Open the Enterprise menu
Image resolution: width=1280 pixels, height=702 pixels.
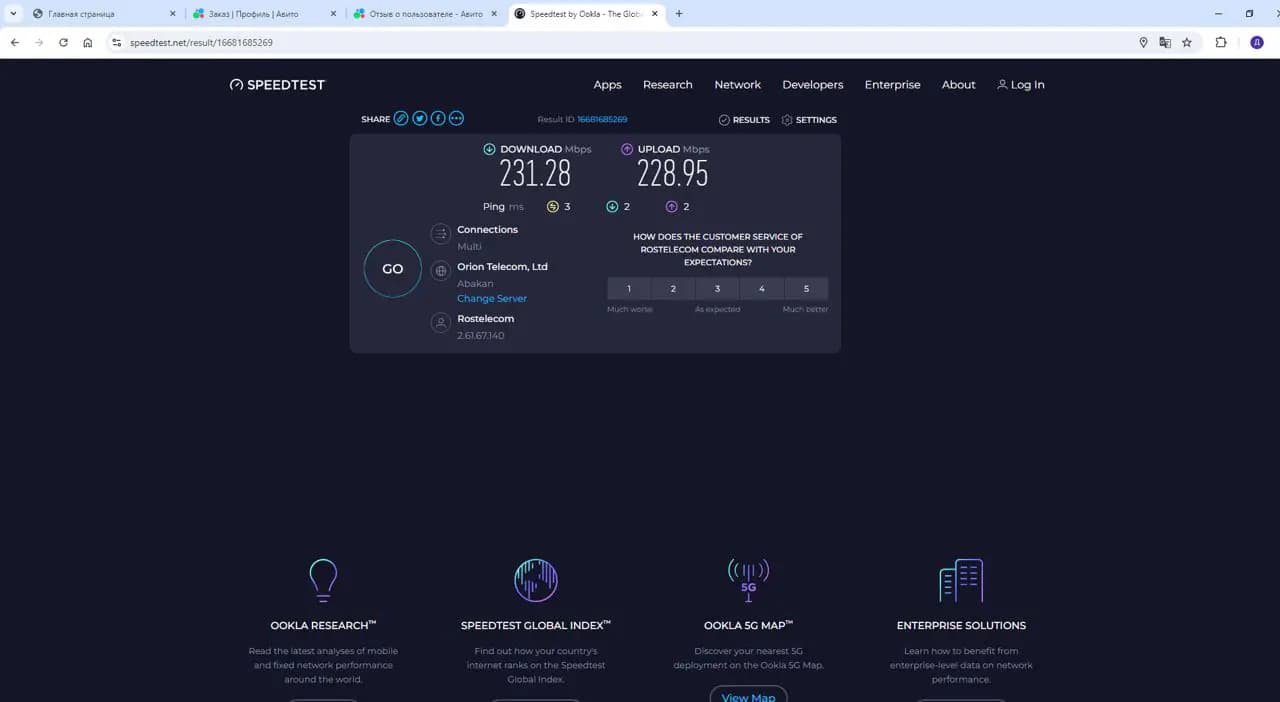[893, 85]
